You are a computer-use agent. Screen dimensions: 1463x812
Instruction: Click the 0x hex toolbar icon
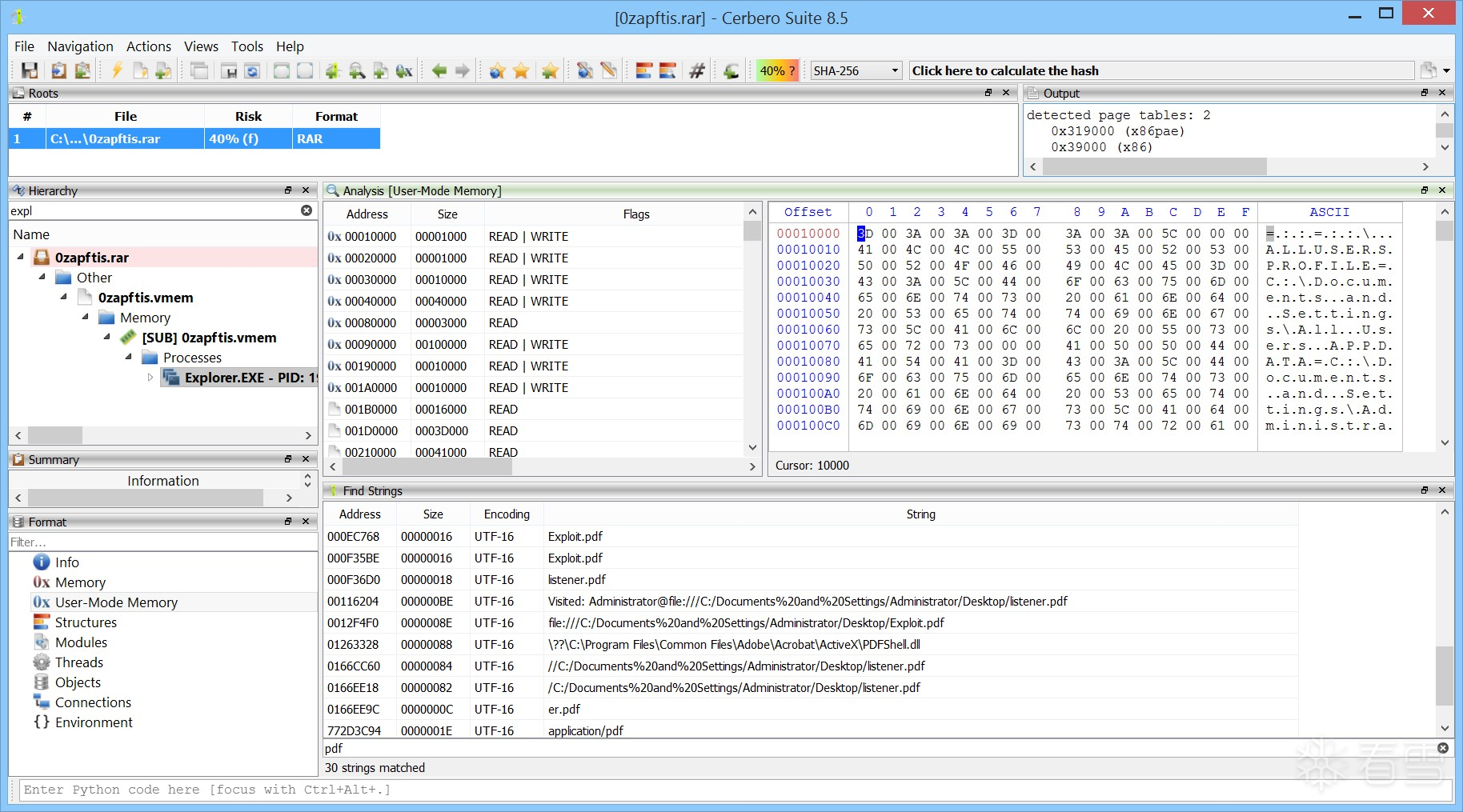(x=404, y=71)
